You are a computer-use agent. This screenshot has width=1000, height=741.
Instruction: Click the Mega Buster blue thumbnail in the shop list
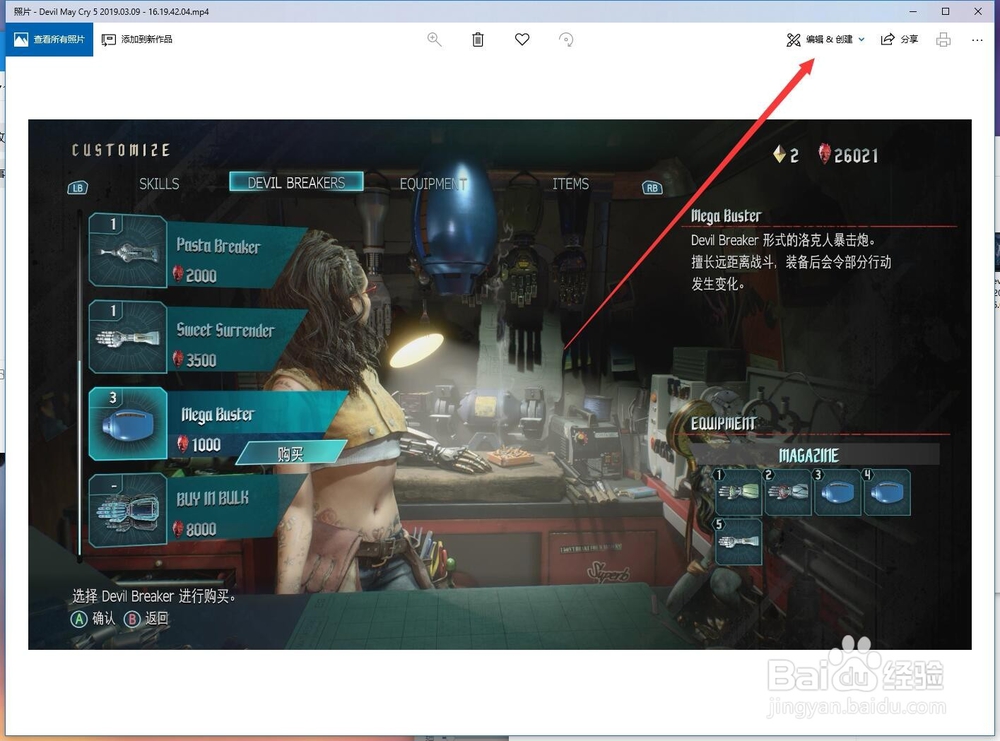click(128, 425)
